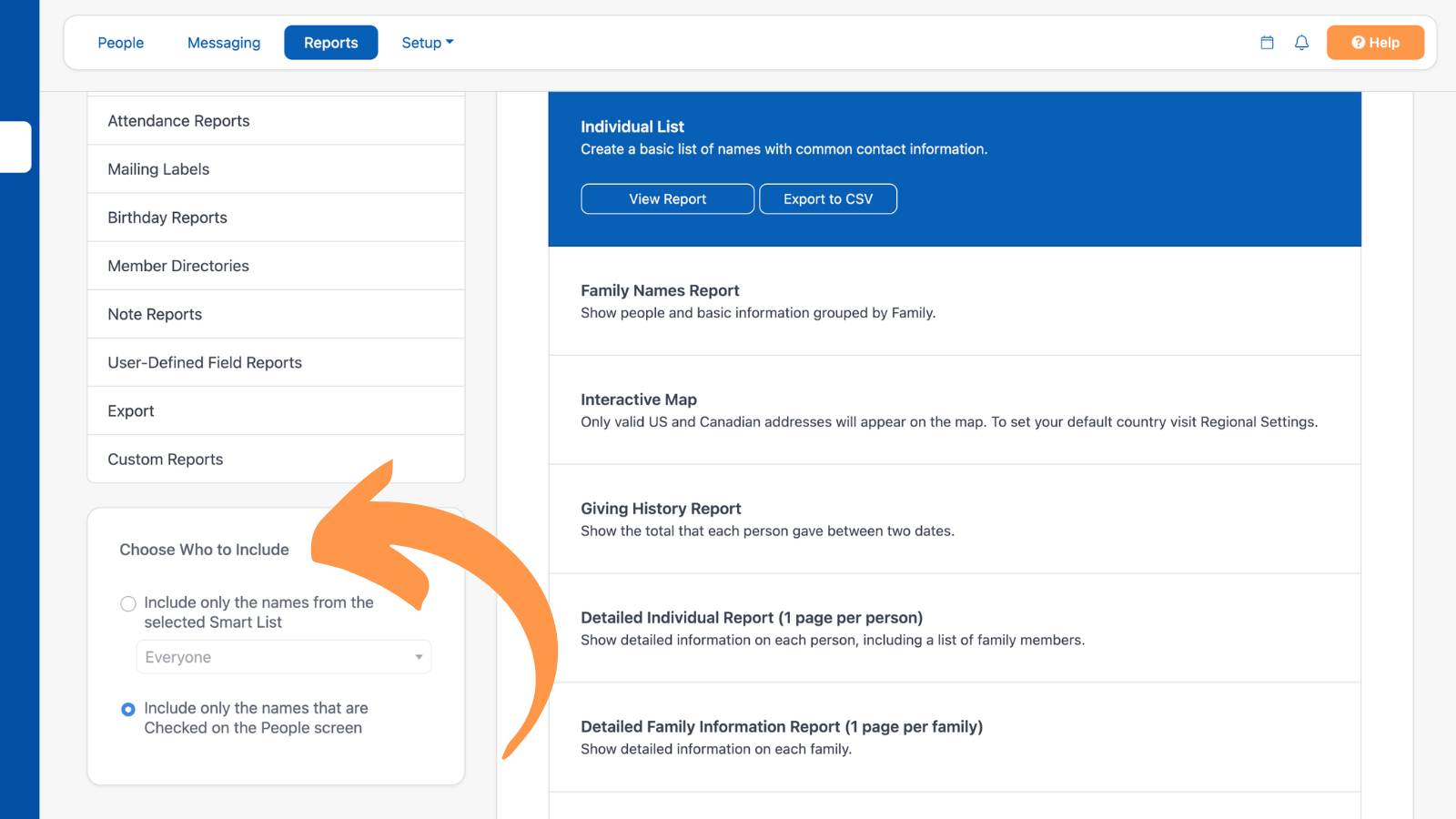This screenshot has width=1456, height=819.
Task: Expand the Setup dropdown menu
Action: (x=428, y=43)
